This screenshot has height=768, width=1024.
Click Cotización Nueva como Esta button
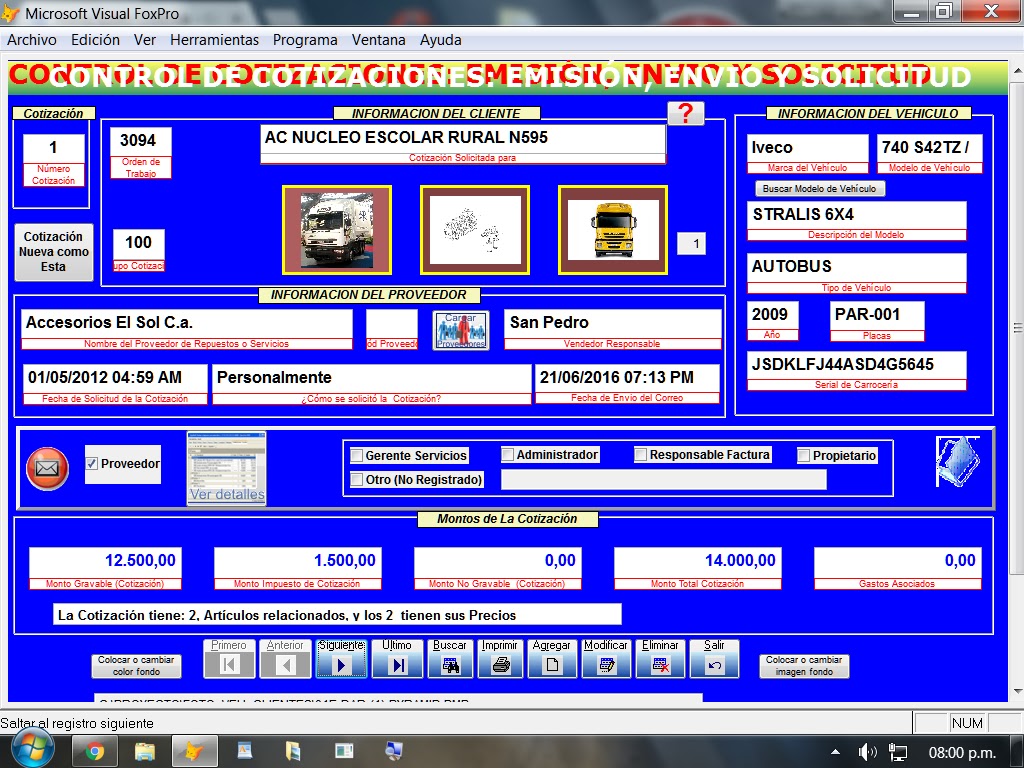click(54, 252)
